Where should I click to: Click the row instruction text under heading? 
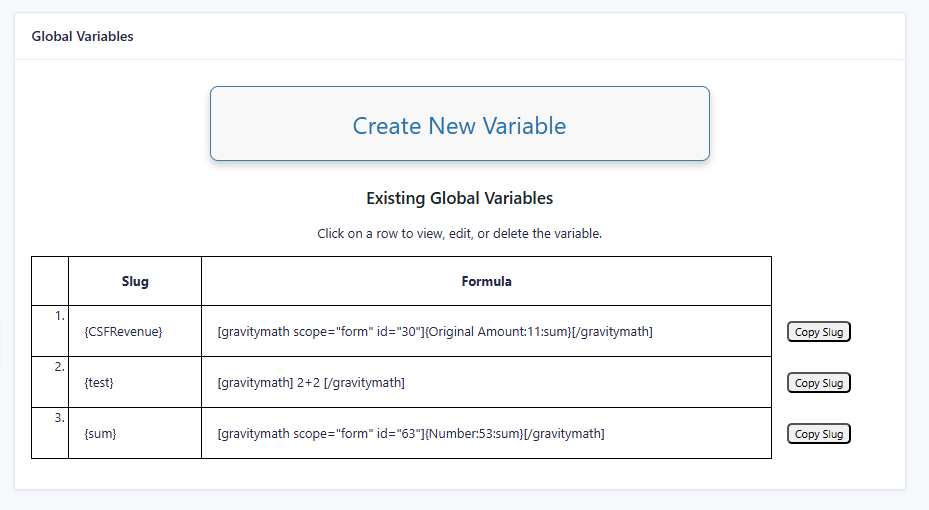click(459, 234)
